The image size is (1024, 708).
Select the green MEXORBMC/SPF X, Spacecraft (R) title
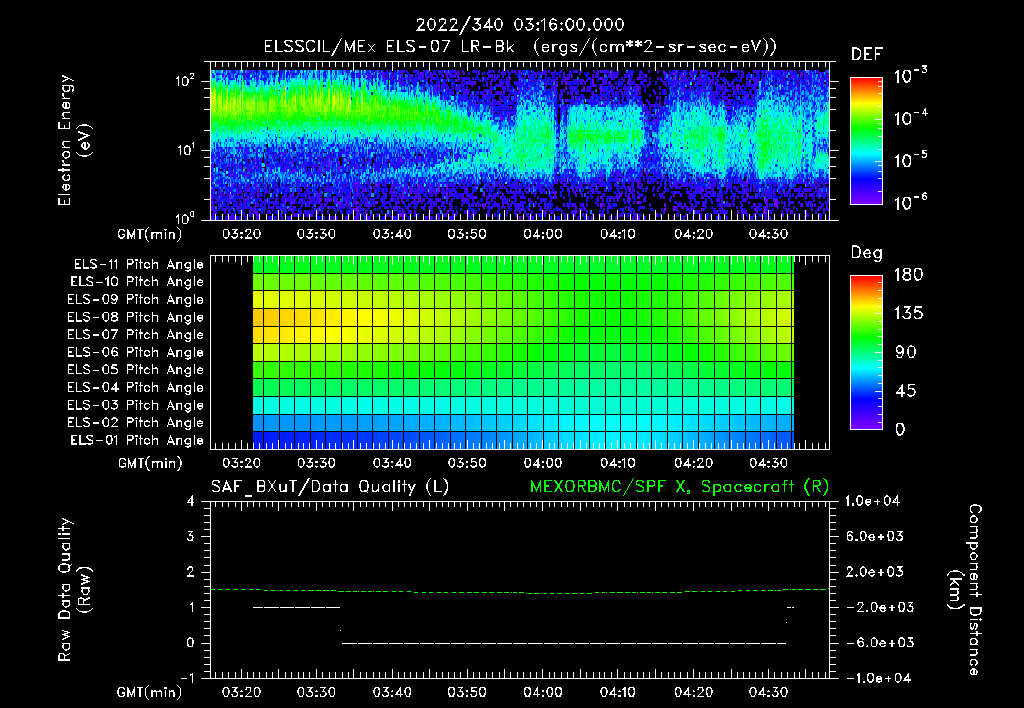click(x=679, y=487)
